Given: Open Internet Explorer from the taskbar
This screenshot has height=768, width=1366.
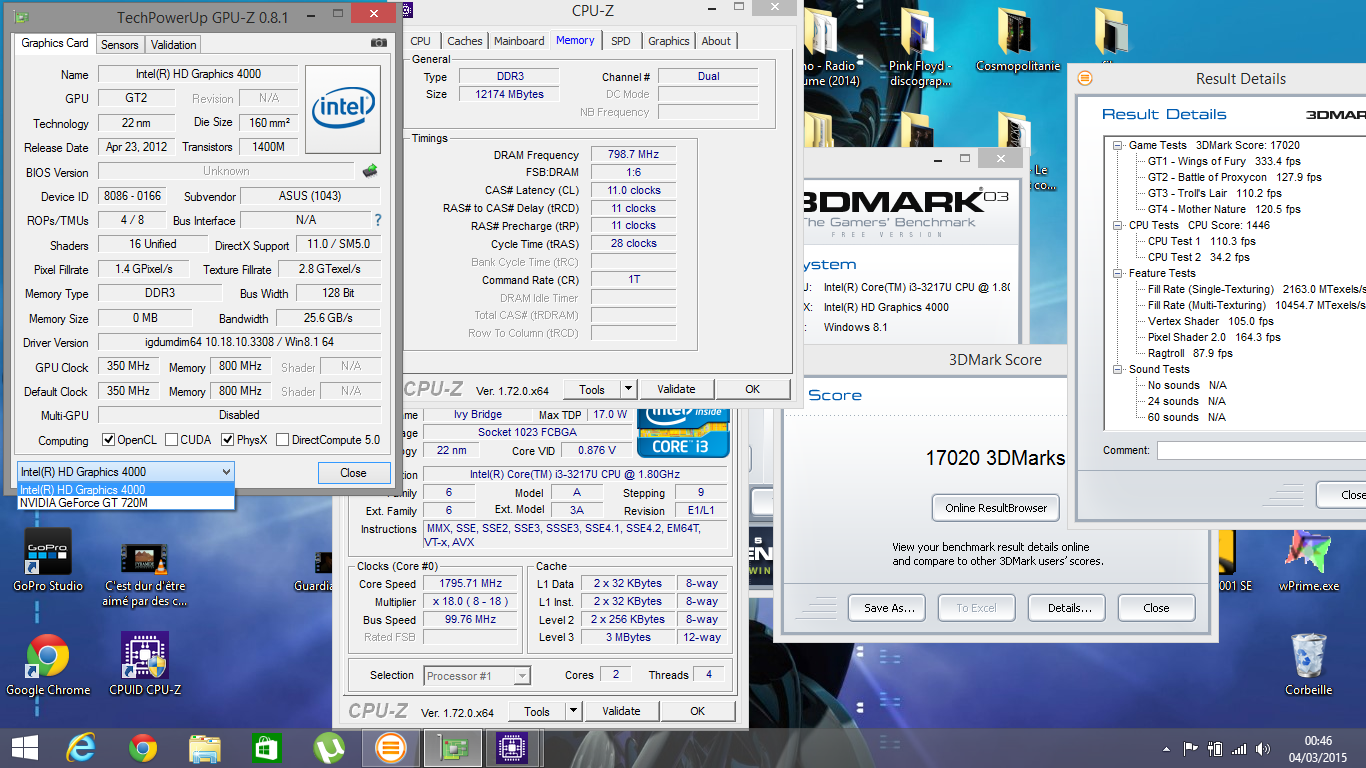Looking at the screenshot, I should point(81,748).
